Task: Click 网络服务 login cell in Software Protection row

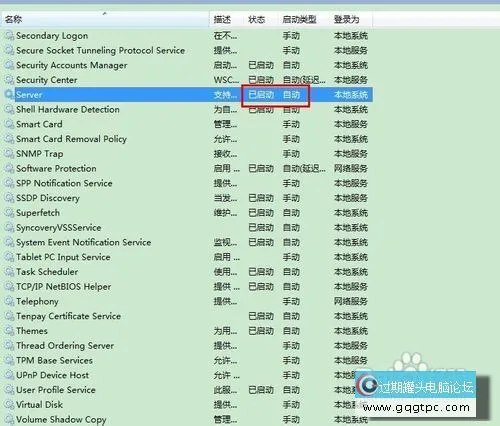Action: 351,168
